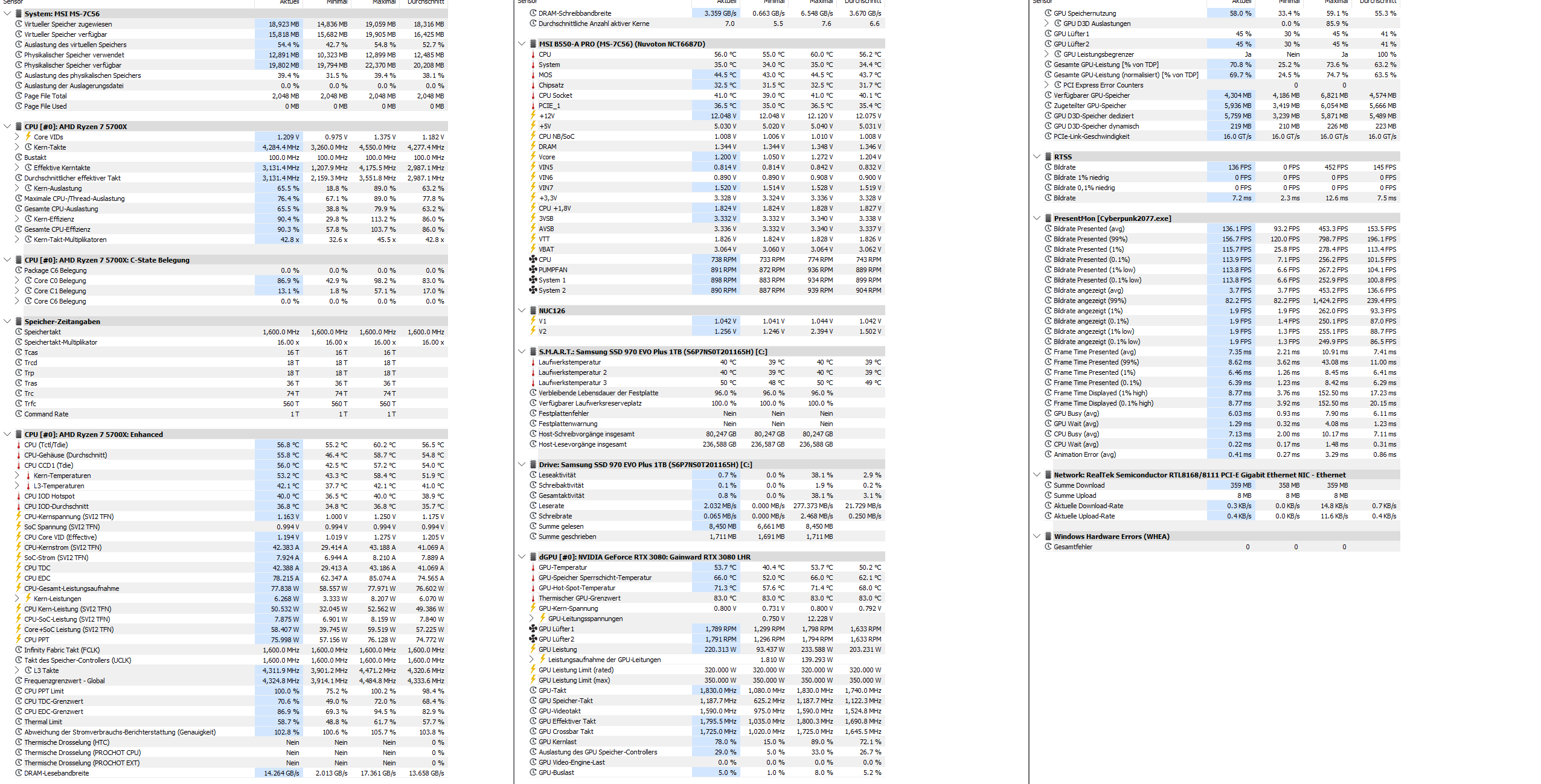Expand the Effektive Kerntakte row
1541x784 pixels.
pos(17,167)
